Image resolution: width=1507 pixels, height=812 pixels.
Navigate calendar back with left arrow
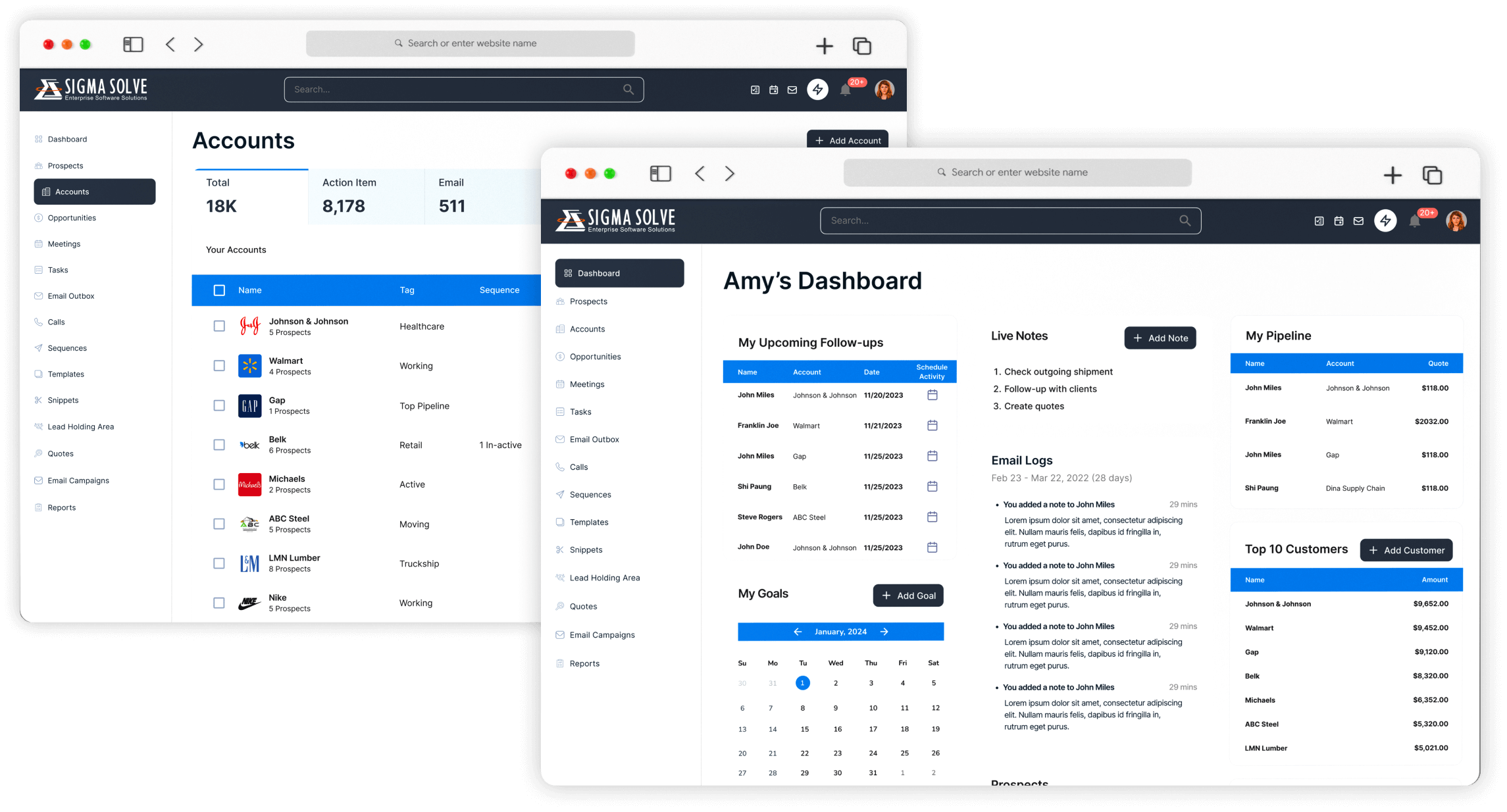click(x=797, y=632)
